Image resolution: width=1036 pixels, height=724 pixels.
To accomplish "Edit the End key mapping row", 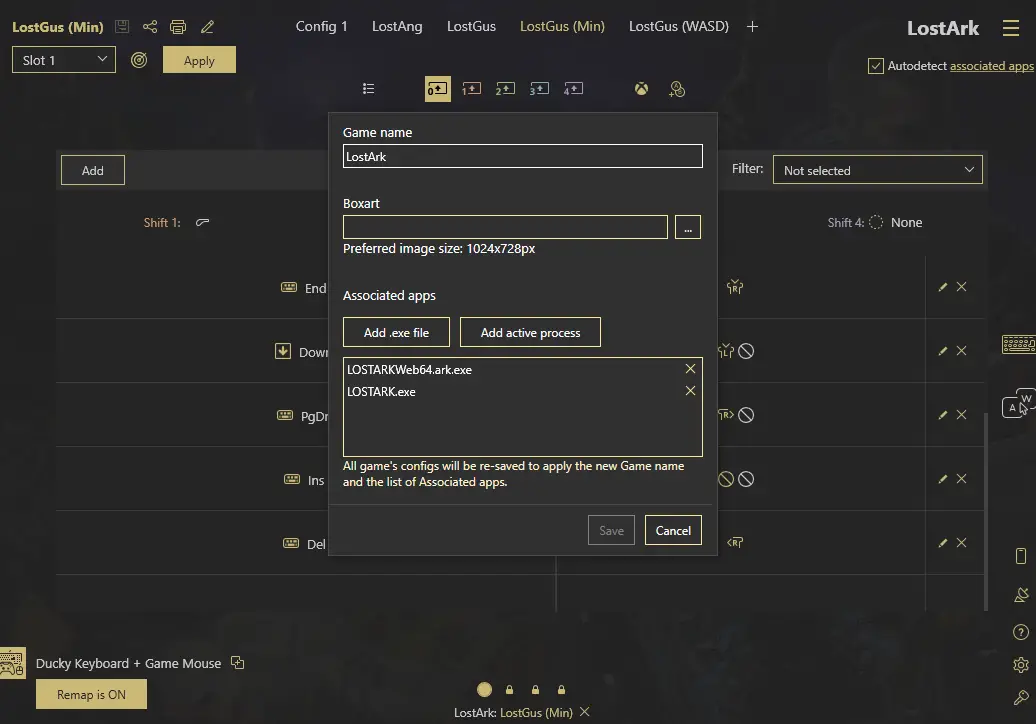I will click(943, 287).
